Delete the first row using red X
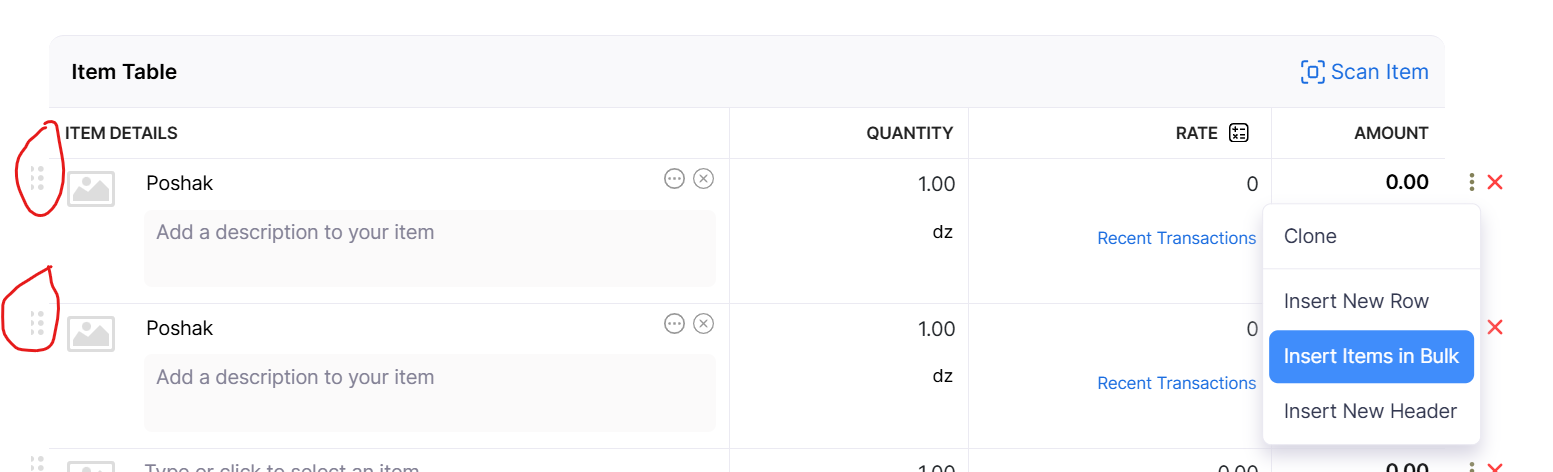The height and width of the screenshot is (472, 1553). pos(1495,182)
